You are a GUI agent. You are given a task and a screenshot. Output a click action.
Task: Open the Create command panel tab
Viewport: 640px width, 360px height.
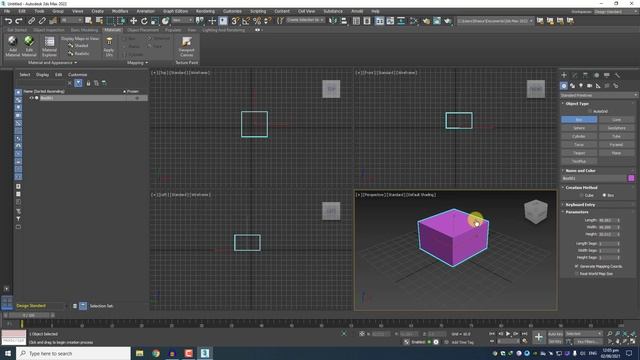(x=564, y=75)
